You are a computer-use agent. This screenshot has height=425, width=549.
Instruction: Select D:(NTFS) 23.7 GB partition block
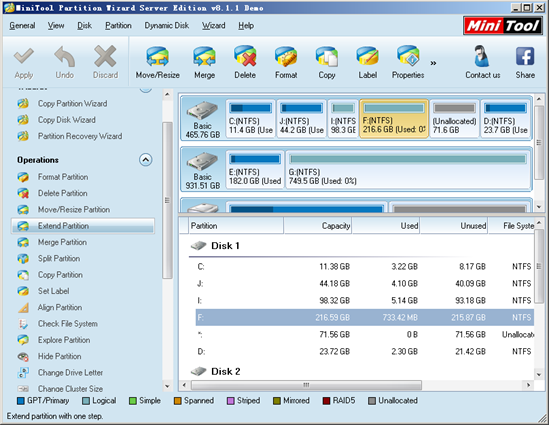pos(505,119)
